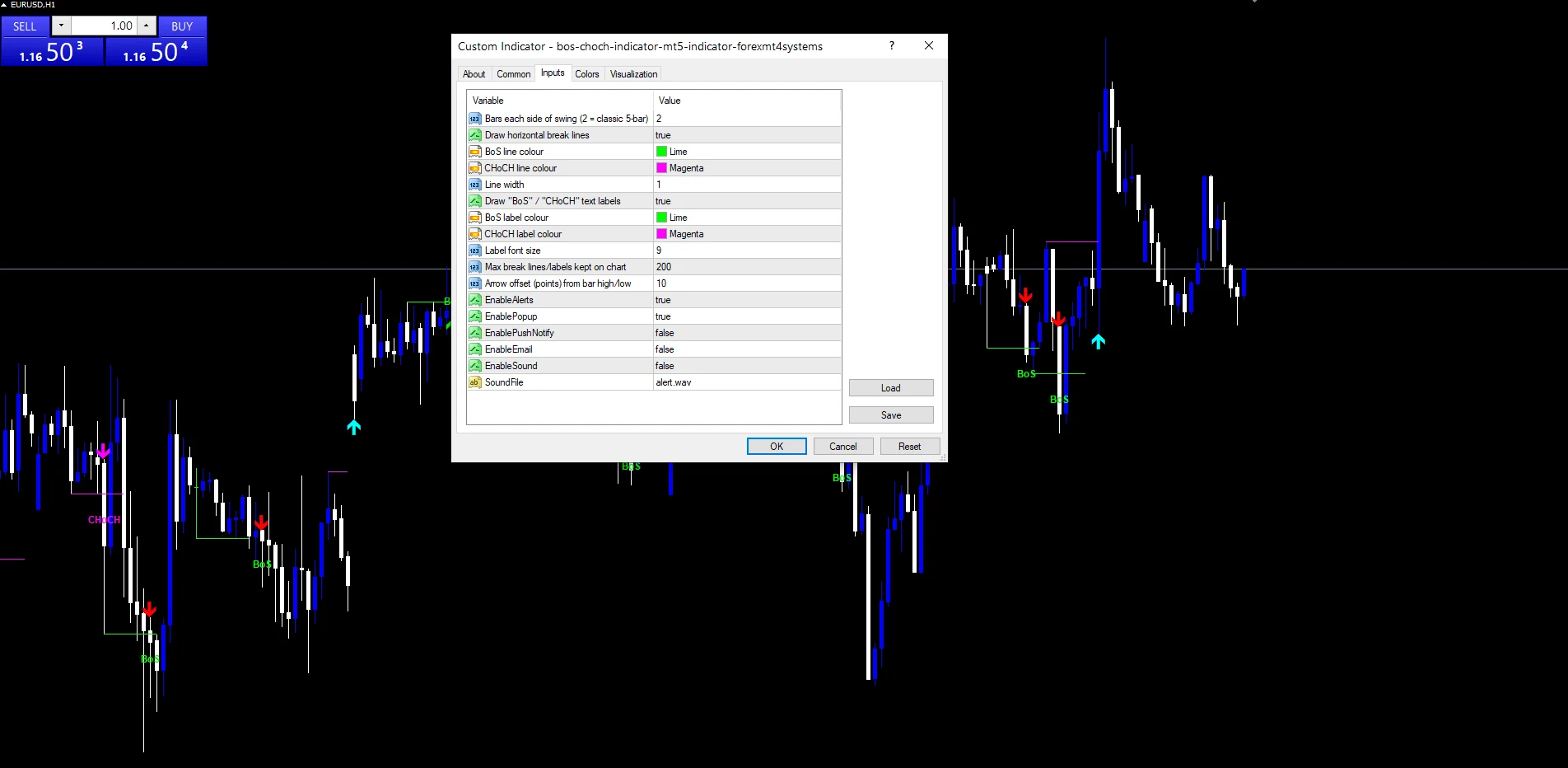Toggle the EnableEmail false value
This screenshot has width=1568, height=768.
(x=747, y=349)
